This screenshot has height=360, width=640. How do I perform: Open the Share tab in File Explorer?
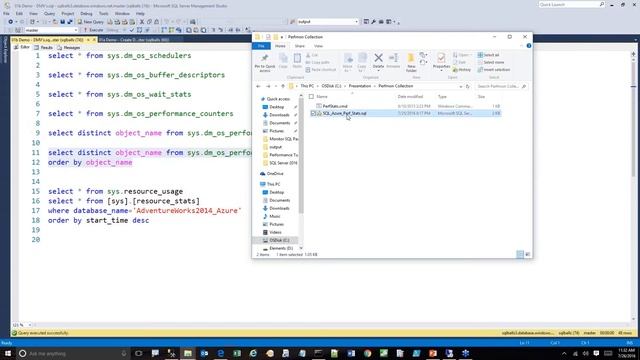[x=300, y=46]
